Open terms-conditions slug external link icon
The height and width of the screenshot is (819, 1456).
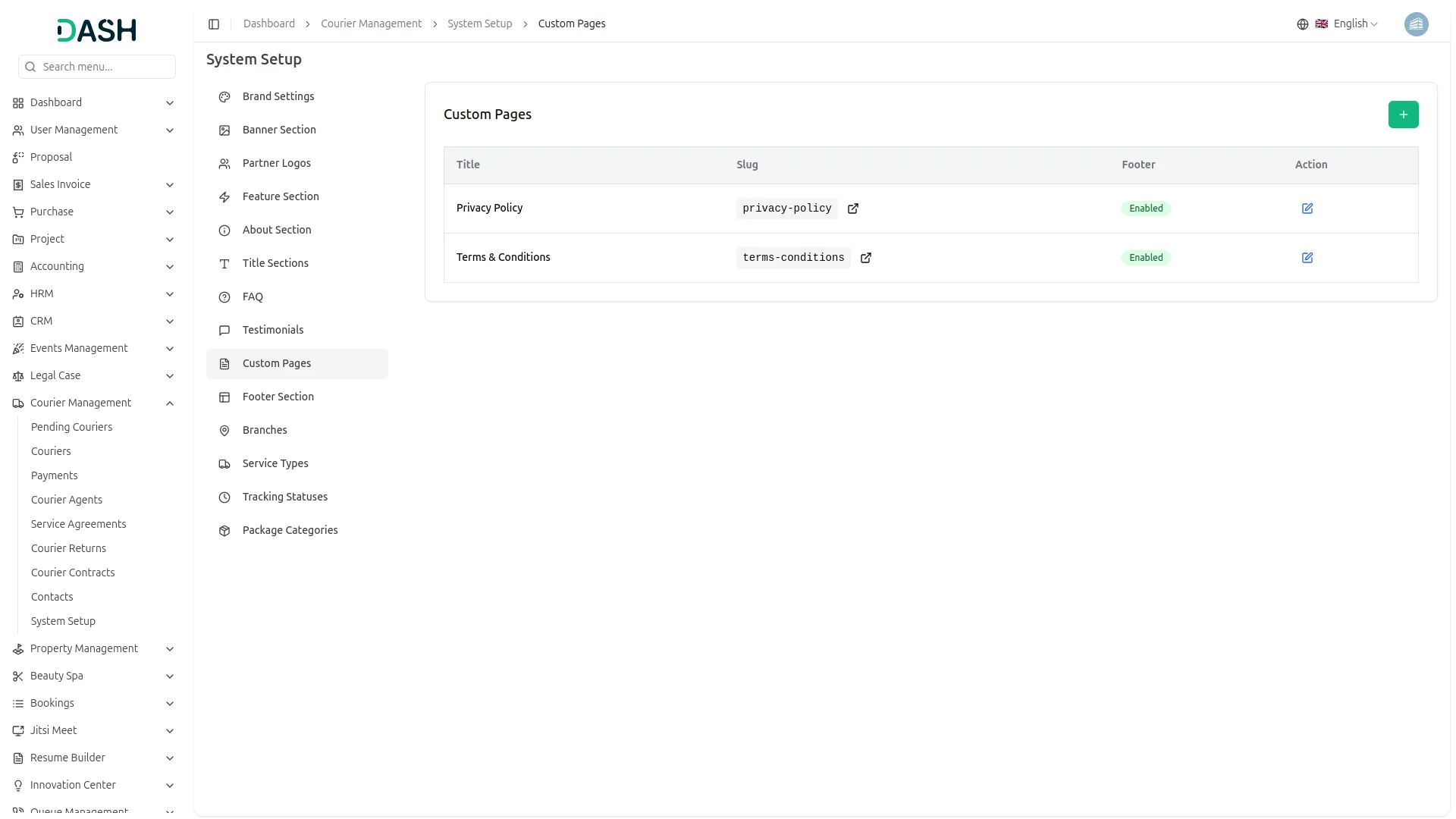(x=866, y=258)
